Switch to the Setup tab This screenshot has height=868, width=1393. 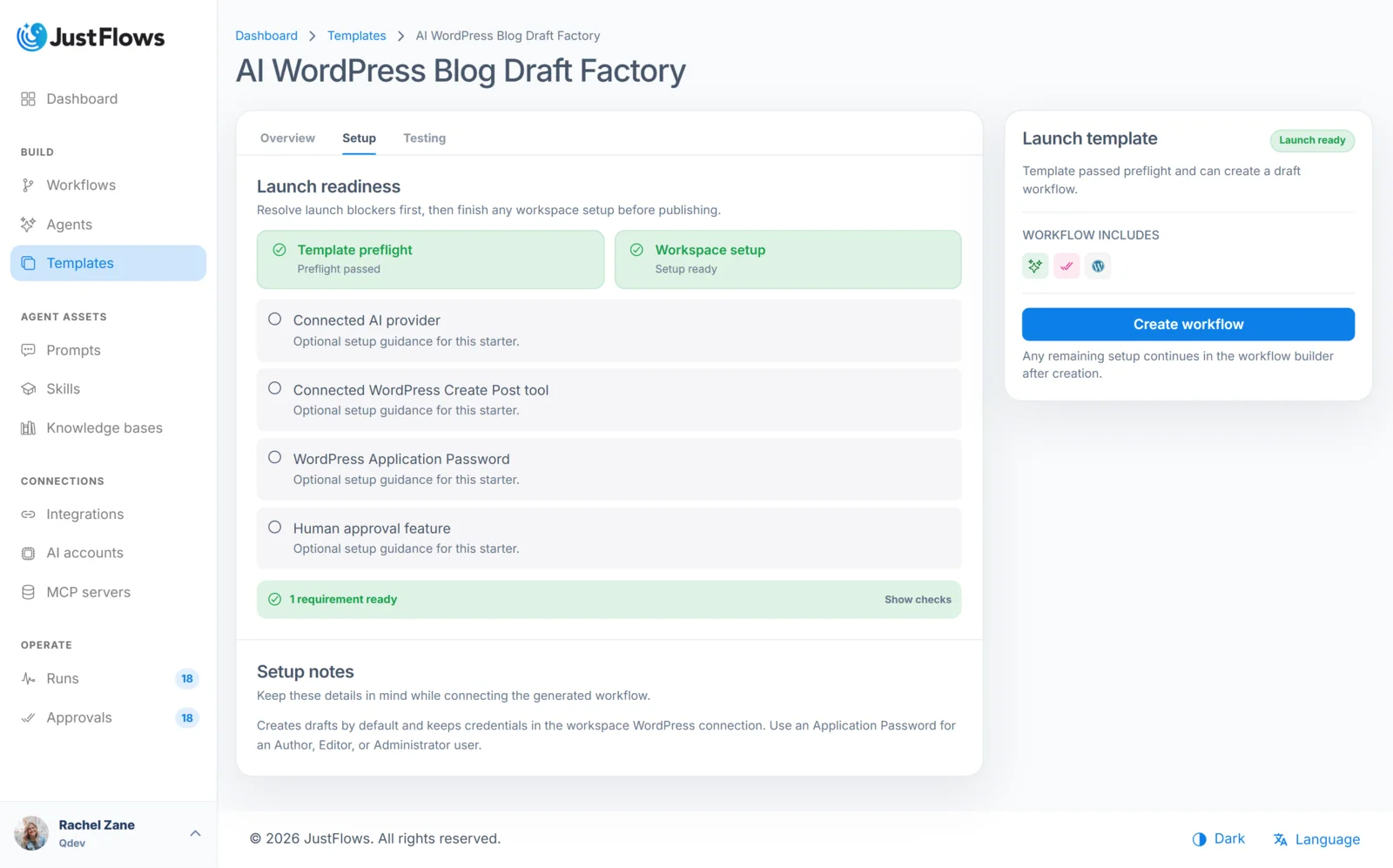[359, 138]
